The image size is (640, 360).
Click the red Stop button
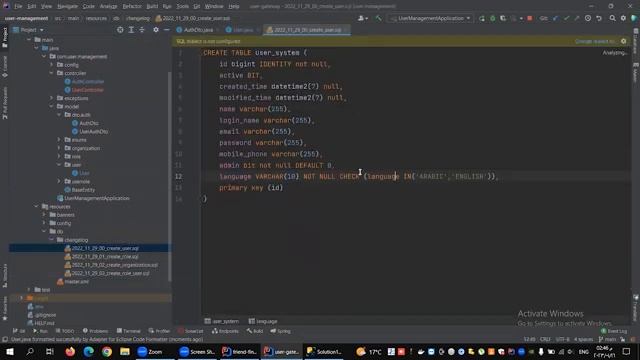pyautogui.click(x=529, y=18)
